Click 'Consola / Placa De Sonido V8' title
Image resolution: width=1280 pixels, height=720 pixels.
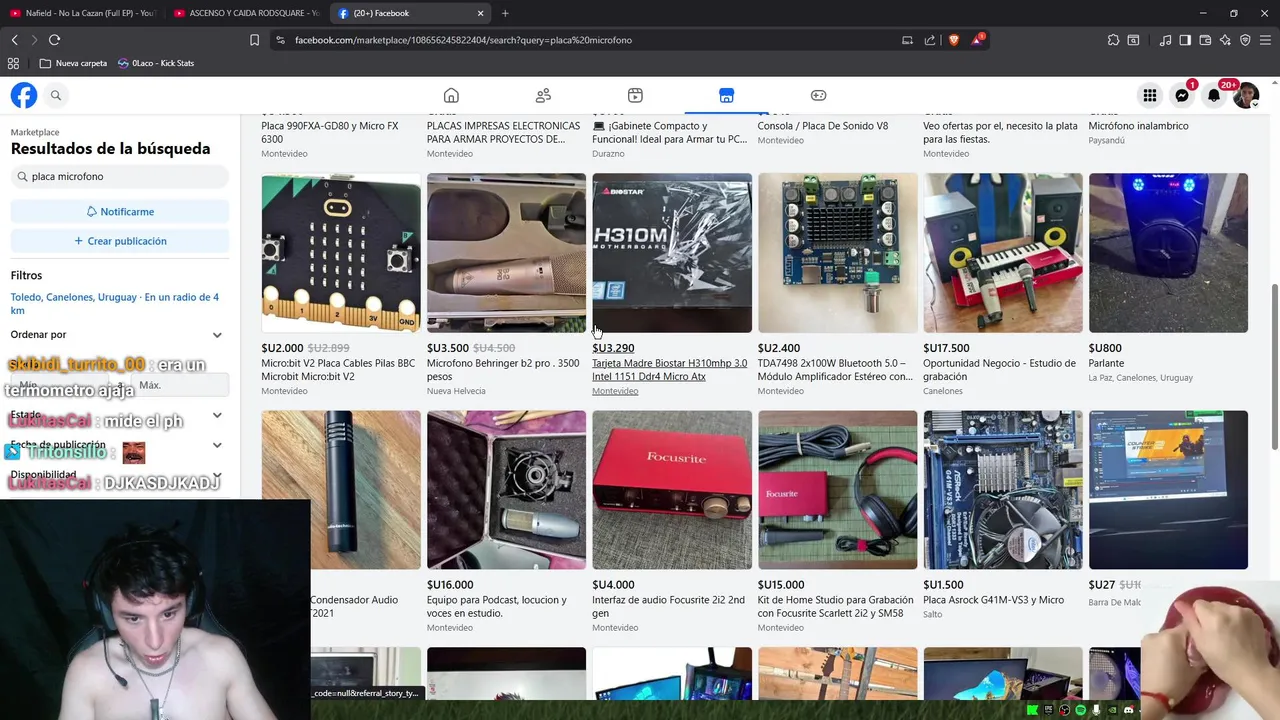(x=822, y=126)
